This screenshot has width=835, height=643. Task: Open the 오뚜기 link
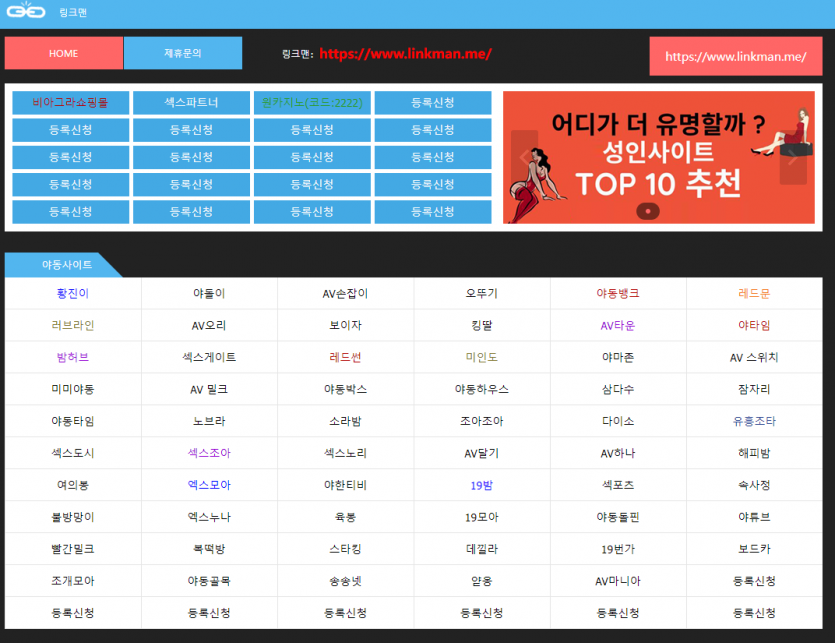click(481, 294)
